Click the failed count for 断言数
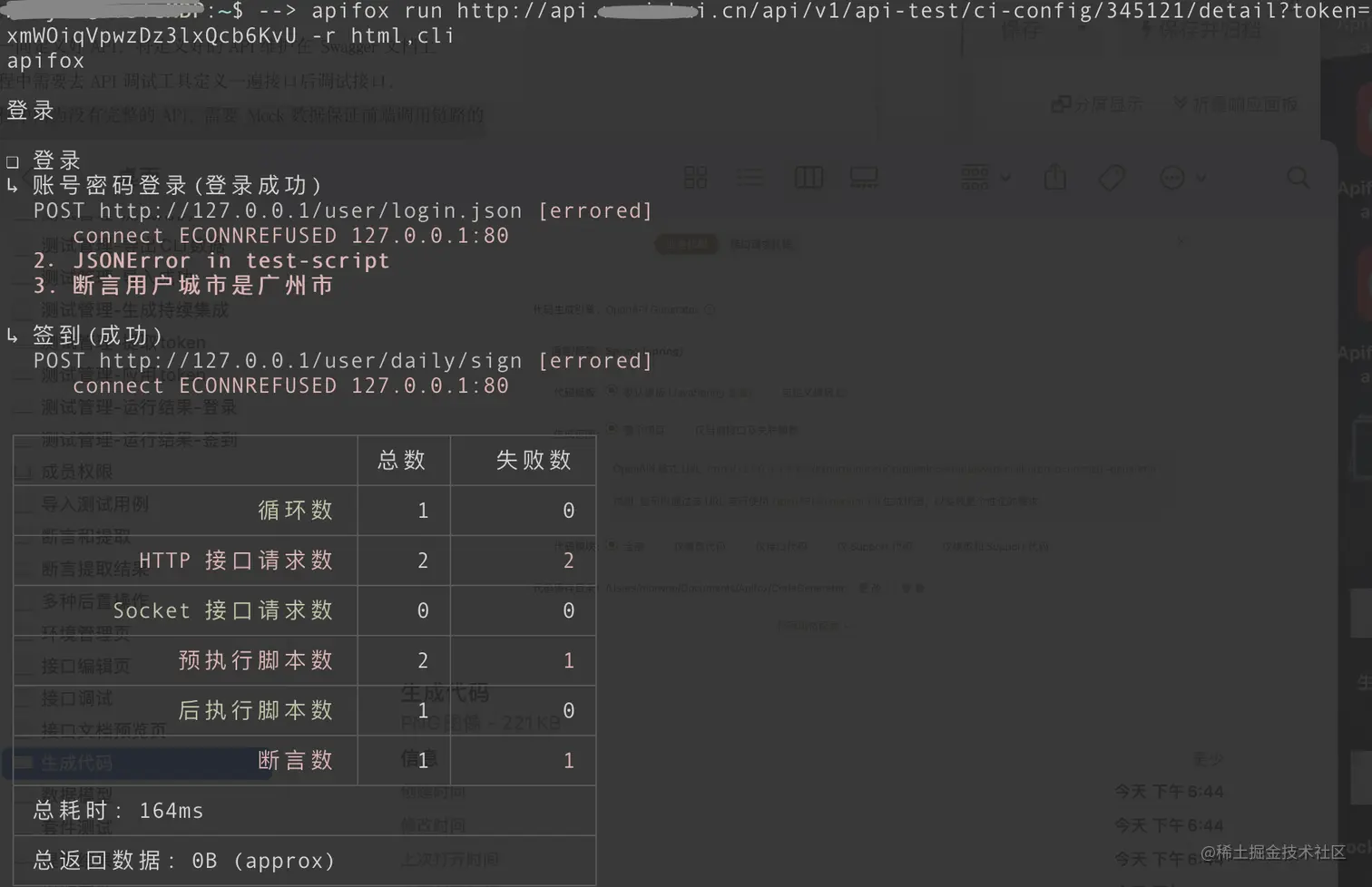Image resolution: width=1372 pixels, height=887 pixels. coord(568,760)
